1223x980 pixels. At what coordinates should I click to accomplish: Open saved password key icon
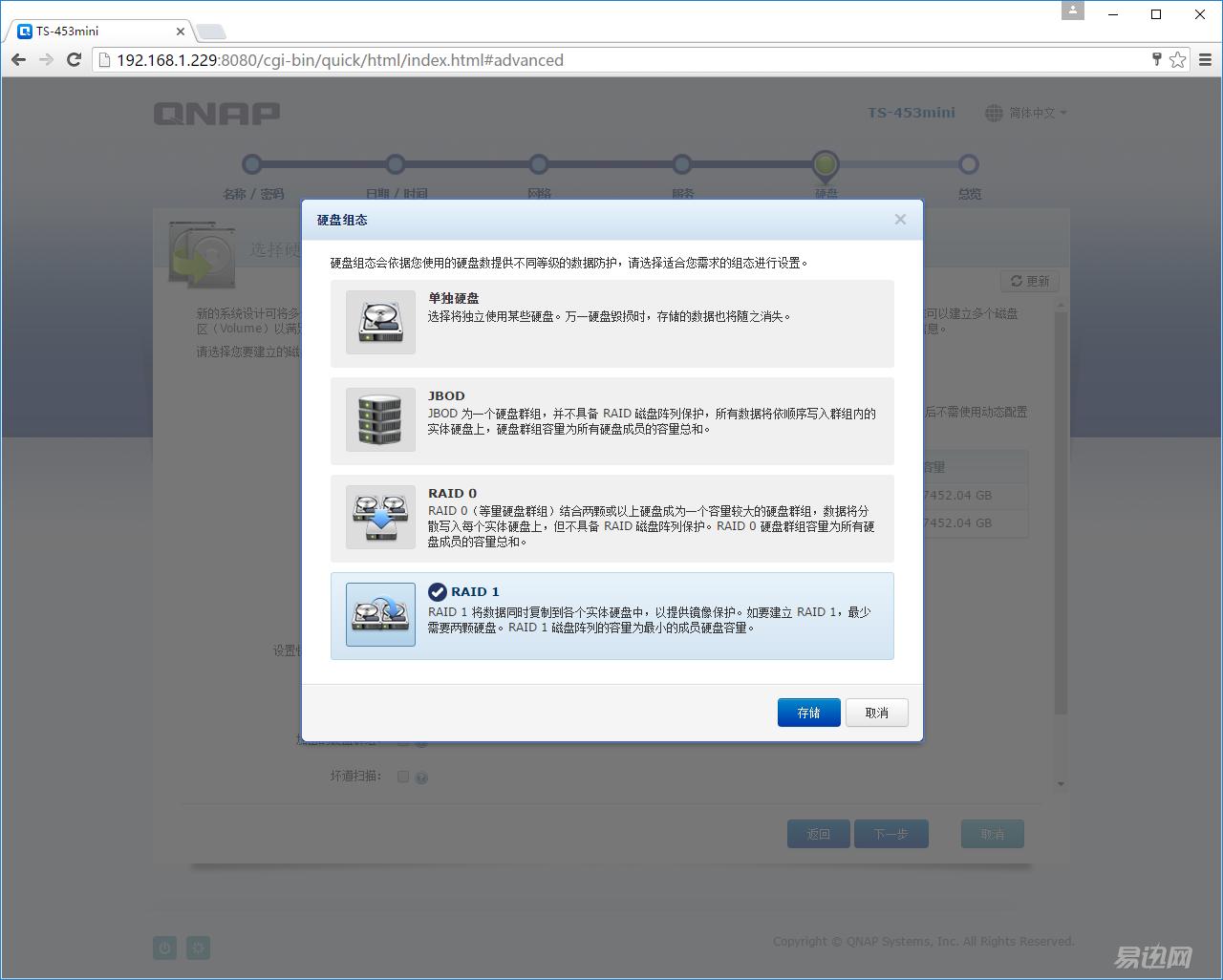click(x=1156, y=59)
